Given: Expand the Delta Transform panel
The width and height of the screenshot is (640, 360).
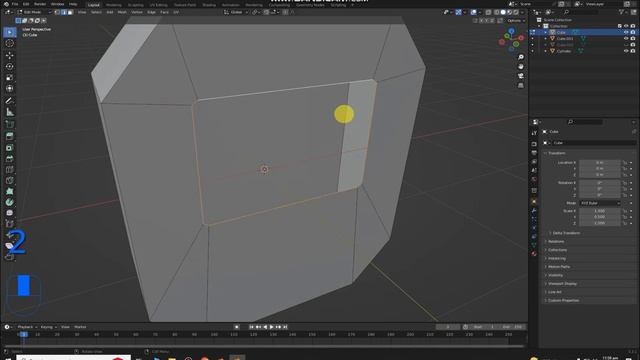Looking at the screenshot, I should (566, 233).
